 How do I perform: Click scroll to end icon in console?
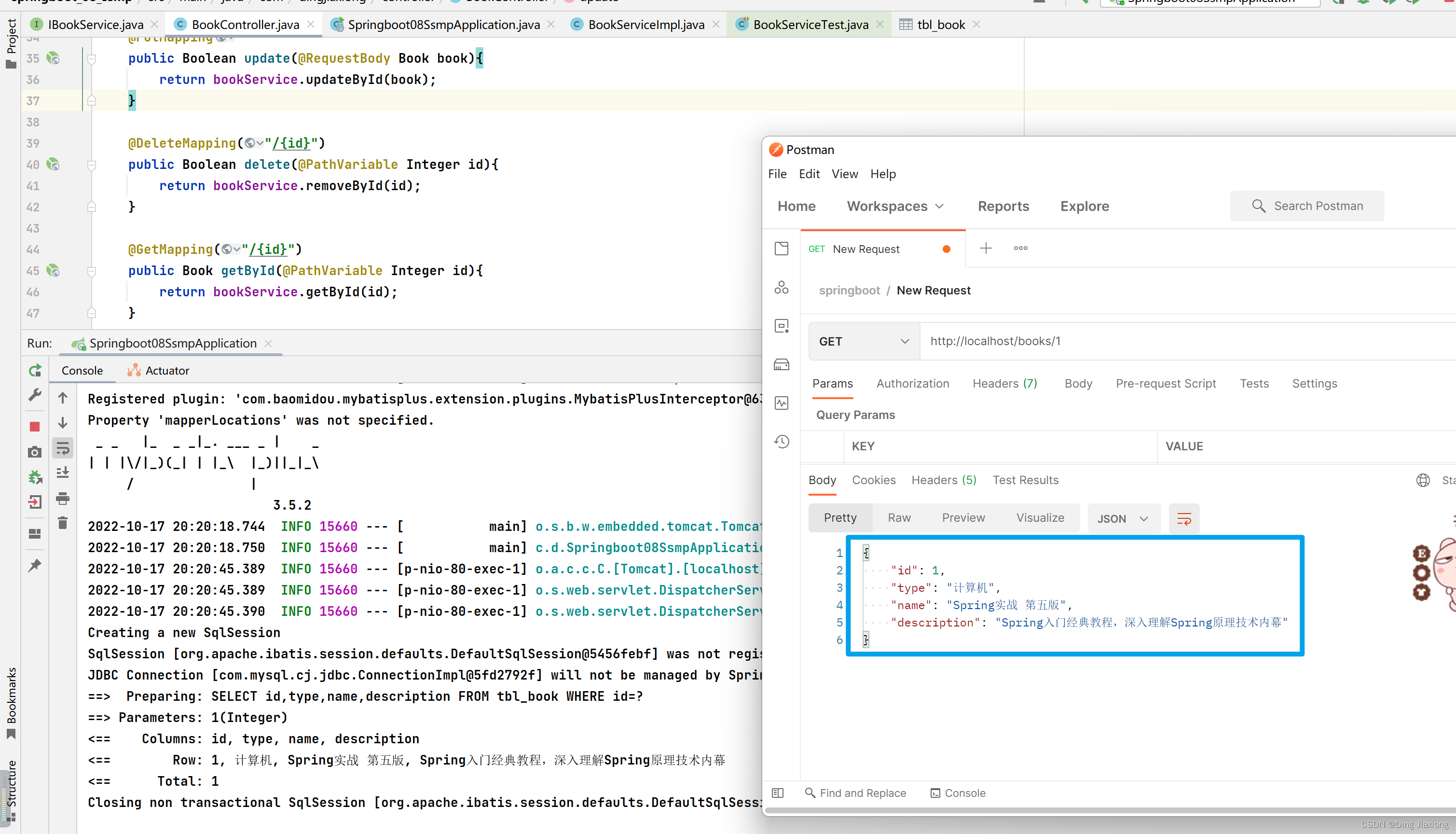(x=63, y=473)
